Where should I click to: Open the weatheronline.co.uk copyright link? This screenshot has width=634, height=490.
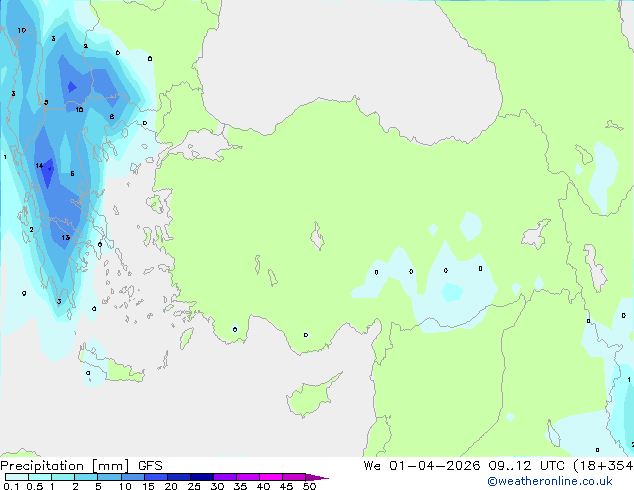coord(550,481)
